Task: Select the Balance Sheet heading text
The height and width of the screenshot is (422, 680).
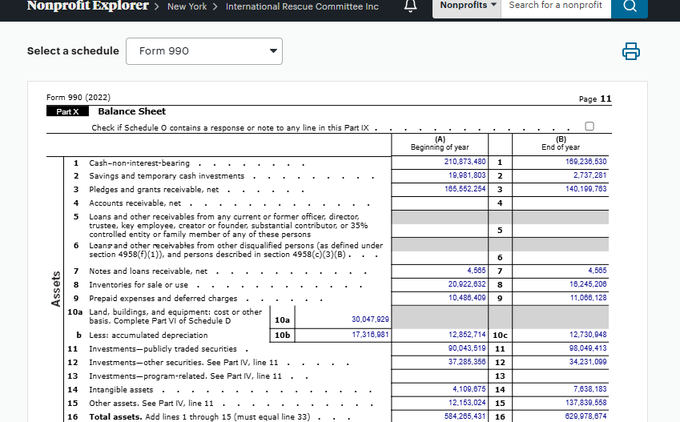Action: 132,111
